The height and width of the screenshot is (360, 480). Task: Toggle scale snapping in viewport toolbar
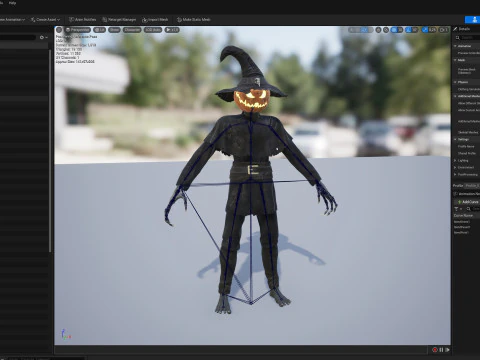(425, 30)
